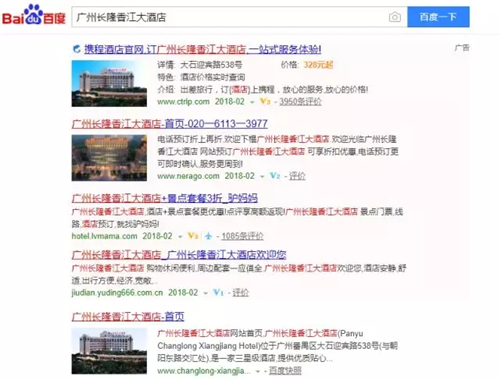Viewport: 500px width, 379px height.
Task: Open the Baidu logo homepage
Action: tap(34, 15)
